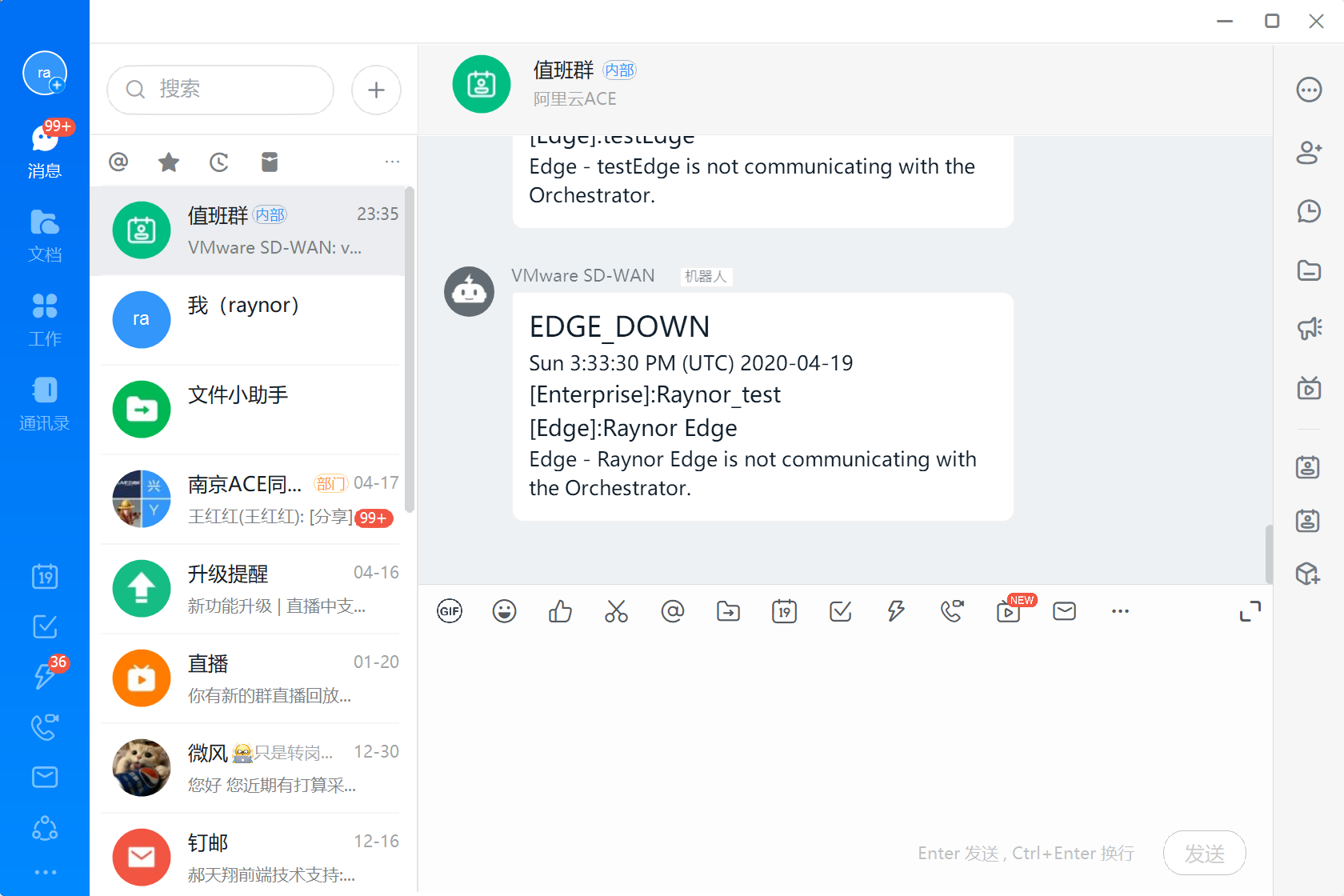Open chat history clock icon on right
The width and height of the screenshot is (1344, 896).
click(1309, 211)
